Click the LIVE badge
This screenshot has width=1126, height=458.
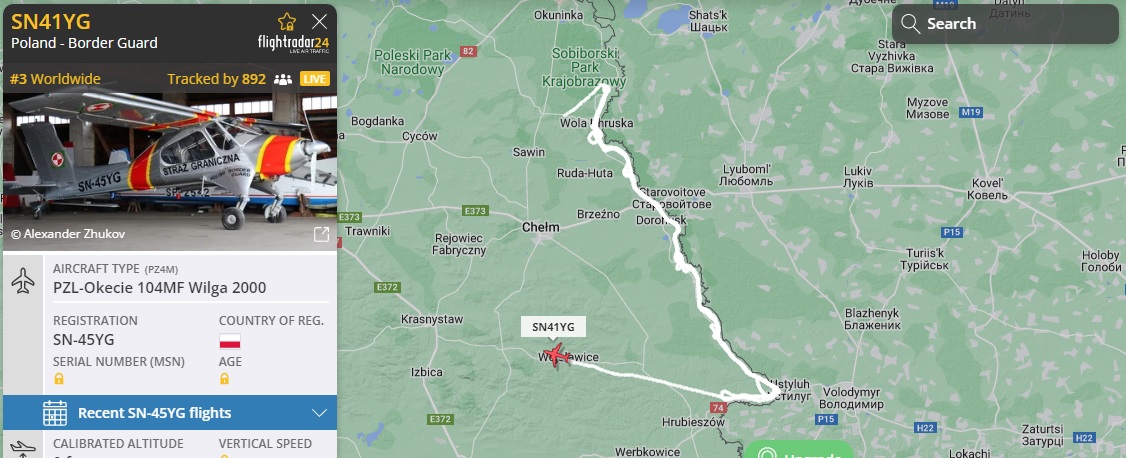tap(315, 79)
